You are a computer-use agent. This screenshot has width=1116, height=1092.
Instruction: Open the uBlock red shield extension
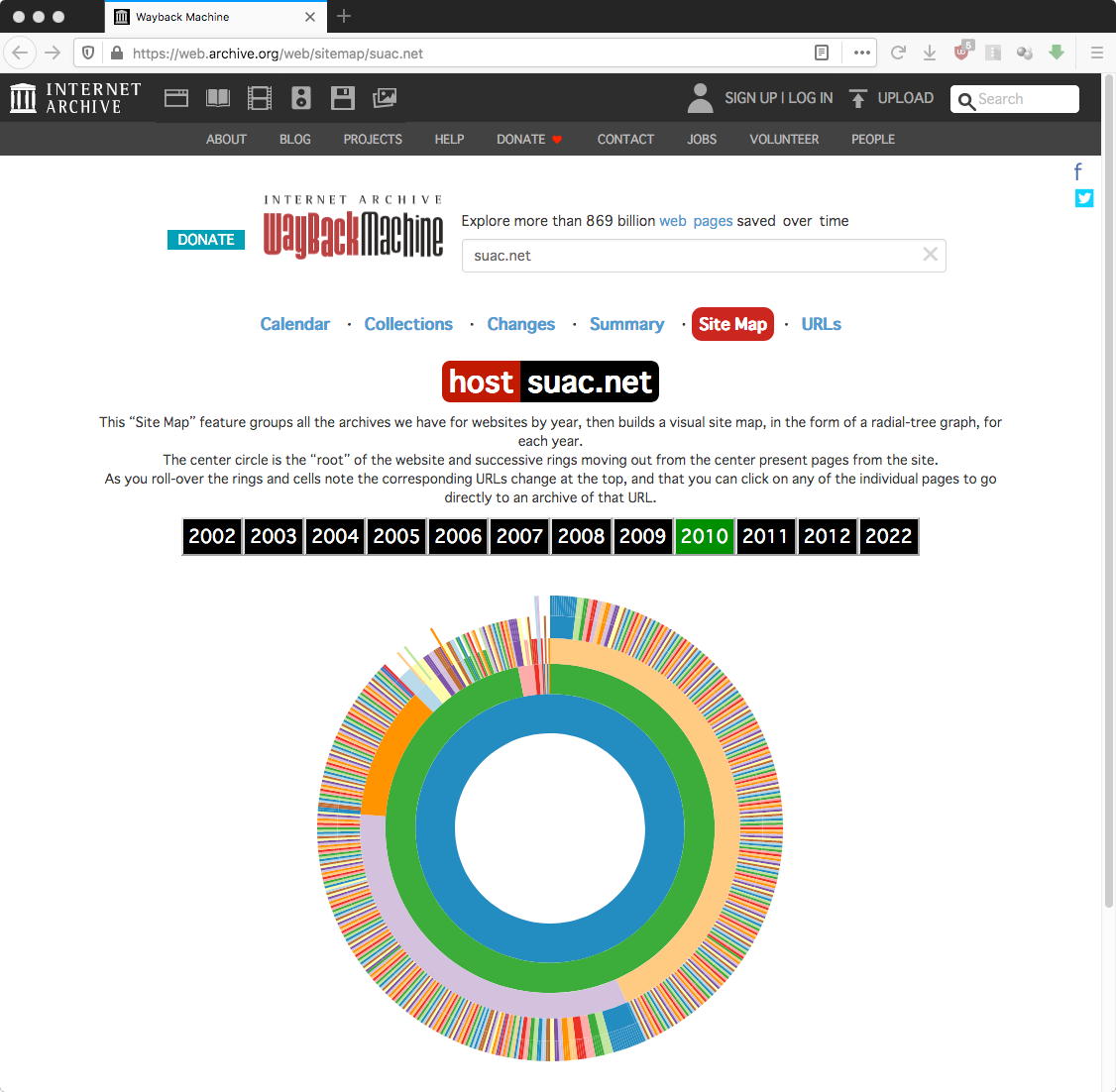(962, 52)
